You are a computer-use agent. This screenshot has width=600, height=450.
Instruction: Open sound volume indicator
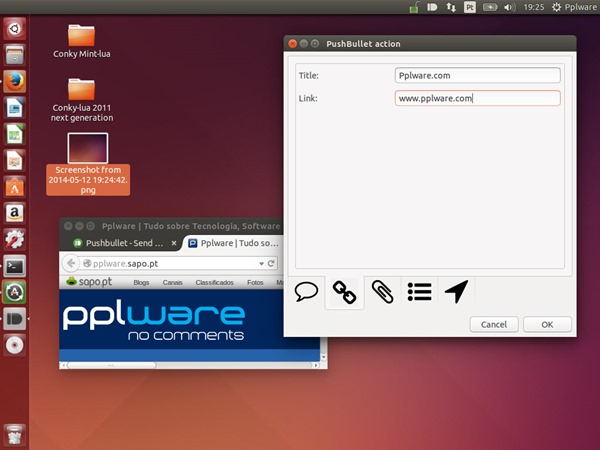509,7
